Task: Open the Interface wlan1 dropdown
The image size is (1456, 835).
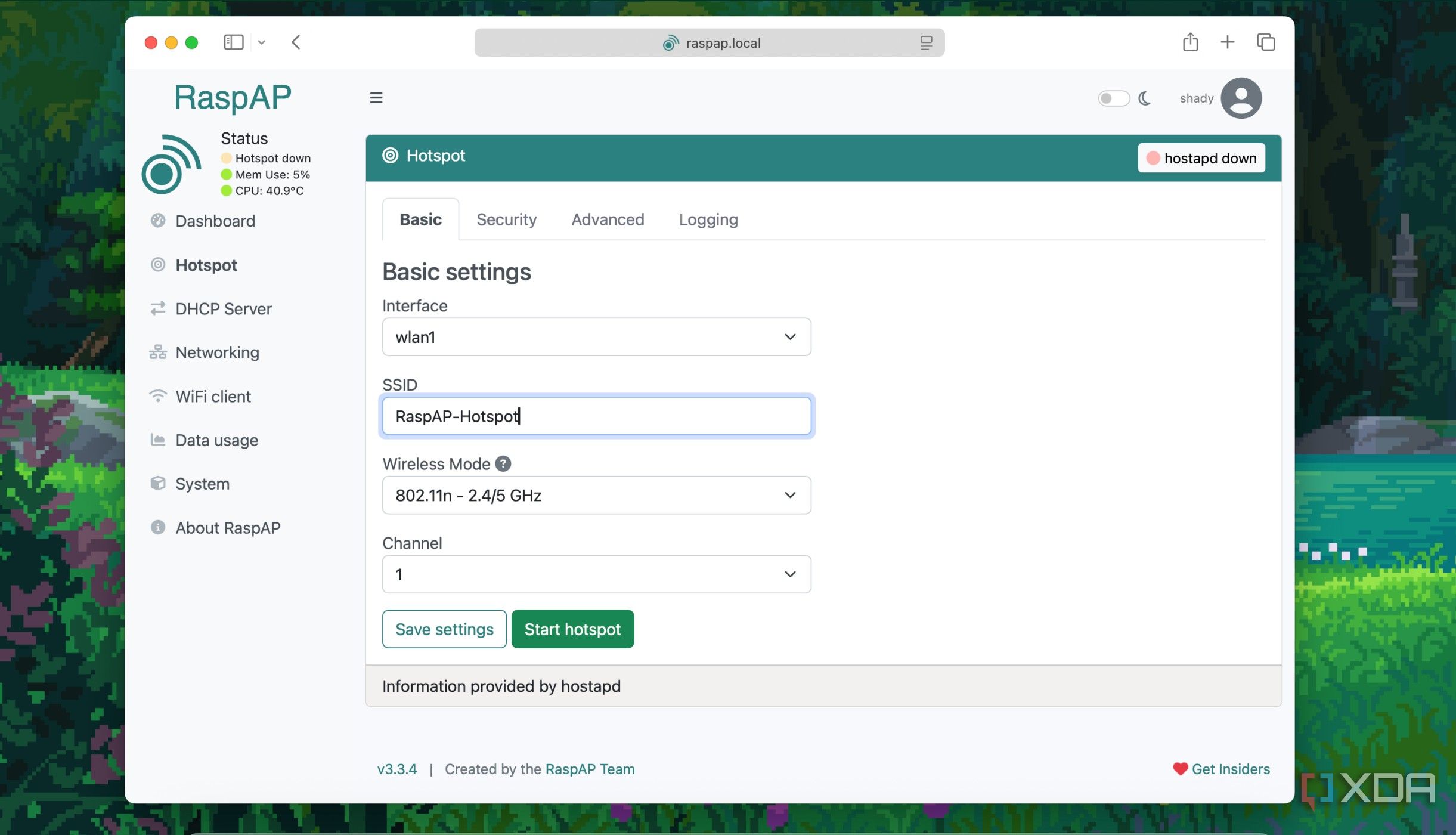Action: click(596, 336)
